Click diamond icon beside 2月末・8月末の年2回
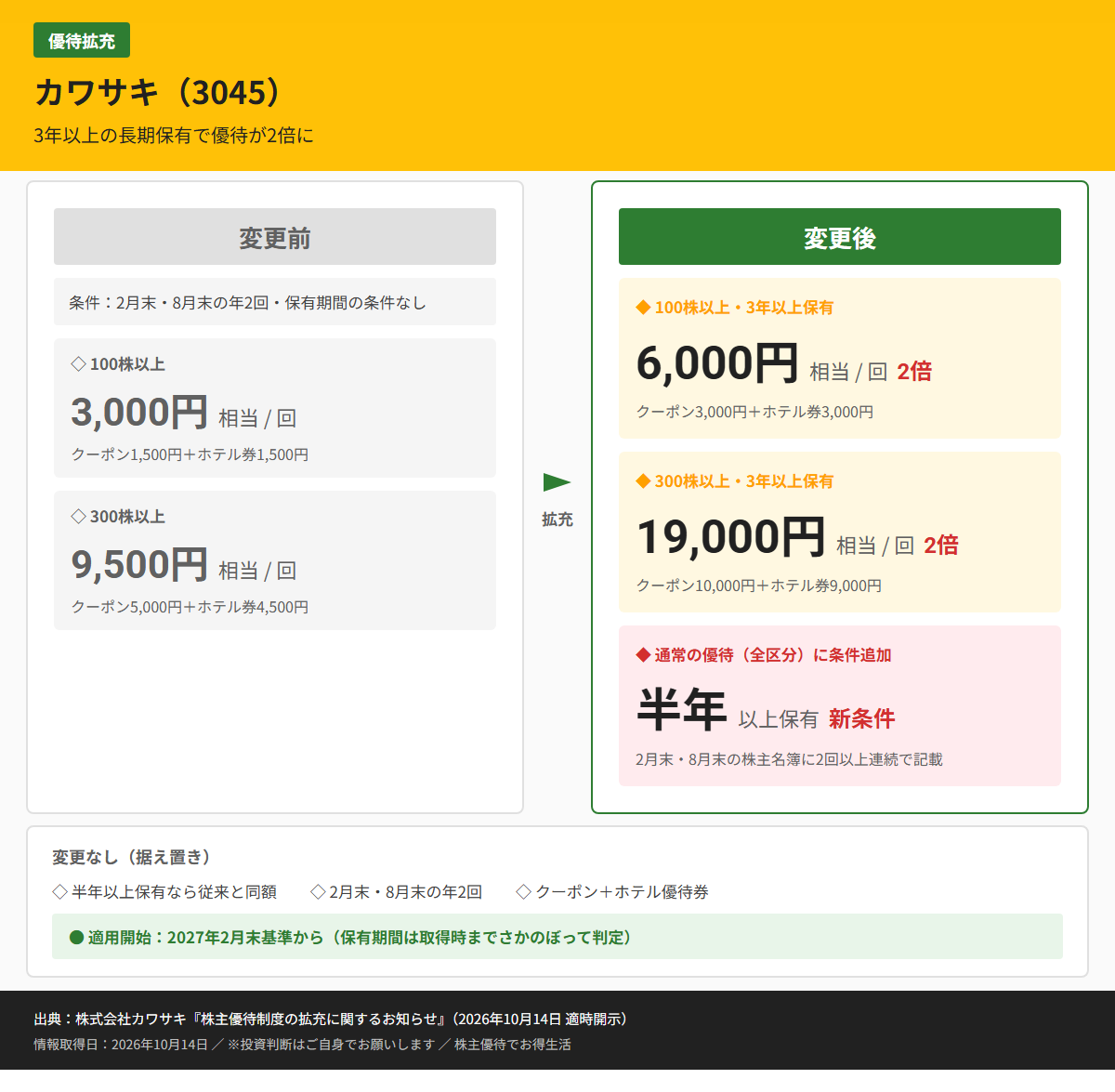The image size is (1115, 1092). (x=318, y=892)
